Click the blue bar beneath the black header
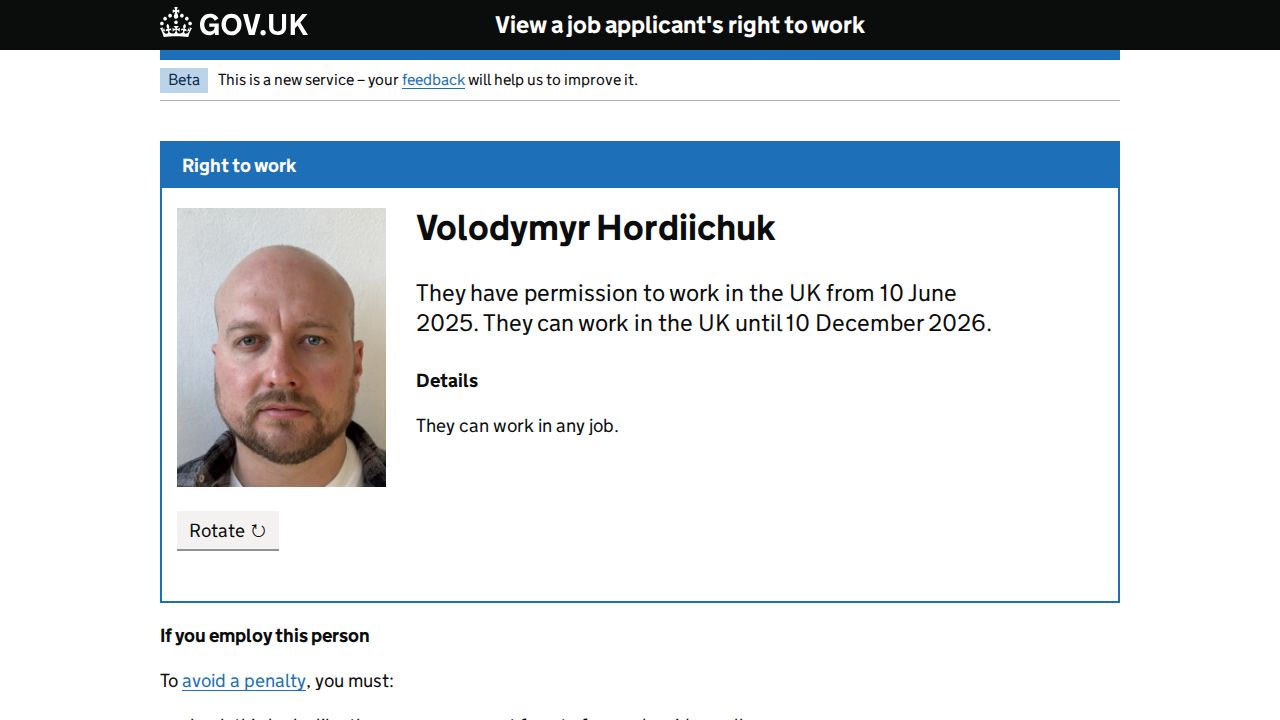The image size is (1280, 720). [x=640, y=55]
